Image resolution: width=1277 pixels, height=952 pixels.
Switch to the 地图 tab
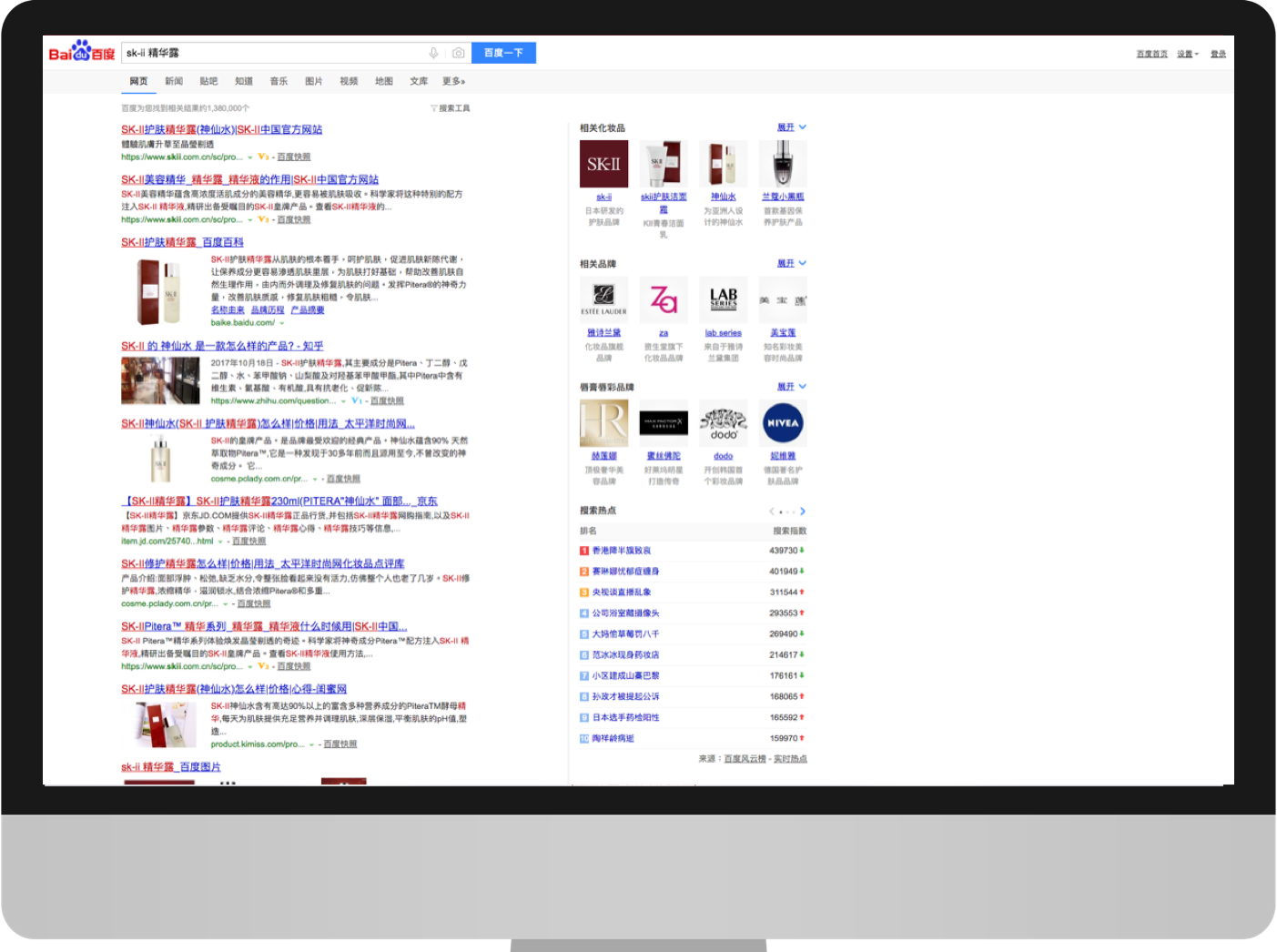(384, 81)
